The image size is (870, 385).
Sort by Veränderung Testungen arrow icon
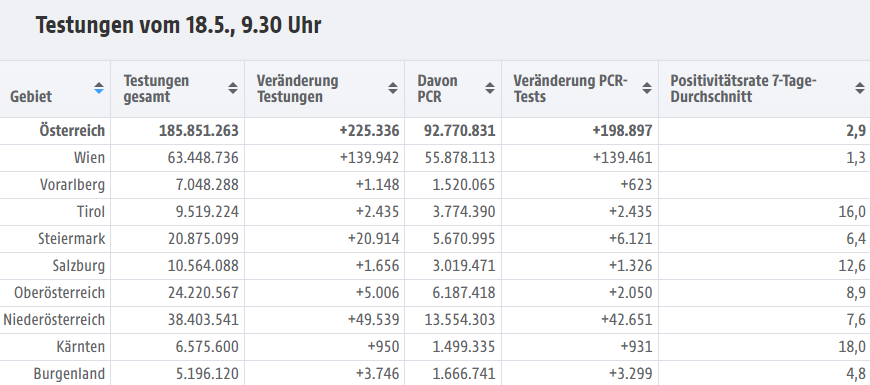[393, 88]
